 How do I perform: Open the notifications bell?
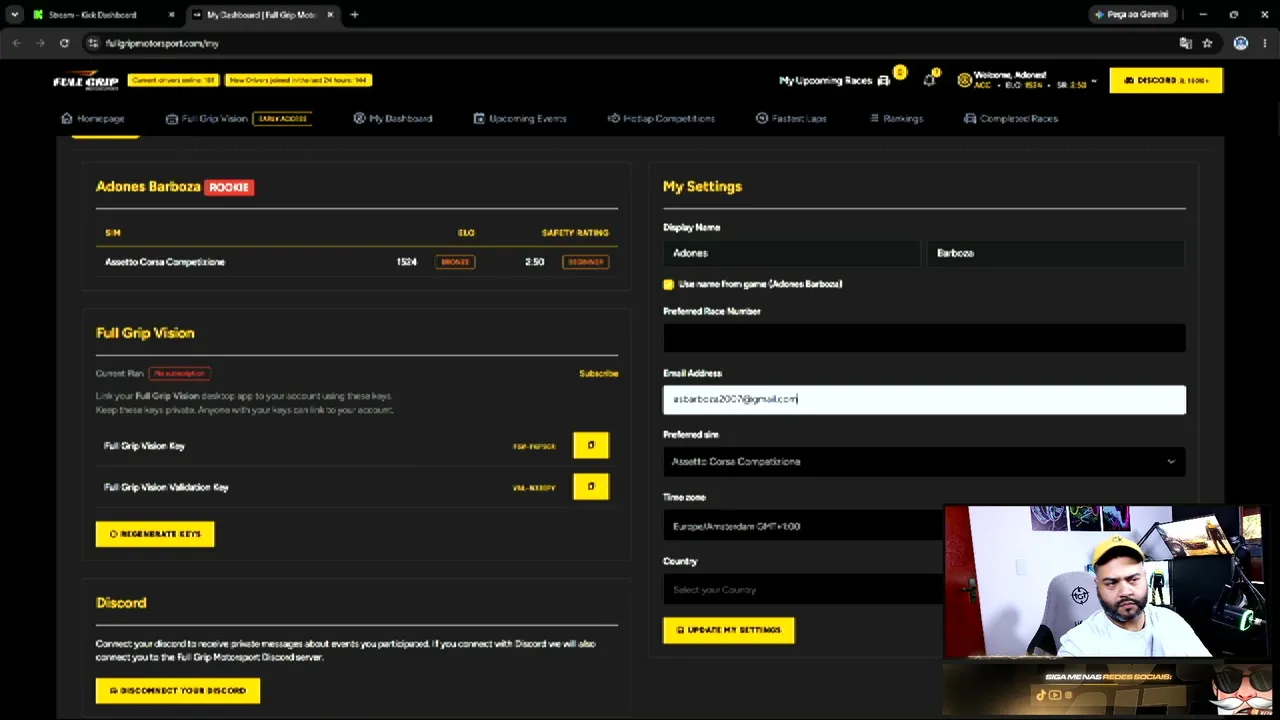click(x=930, y=80)
